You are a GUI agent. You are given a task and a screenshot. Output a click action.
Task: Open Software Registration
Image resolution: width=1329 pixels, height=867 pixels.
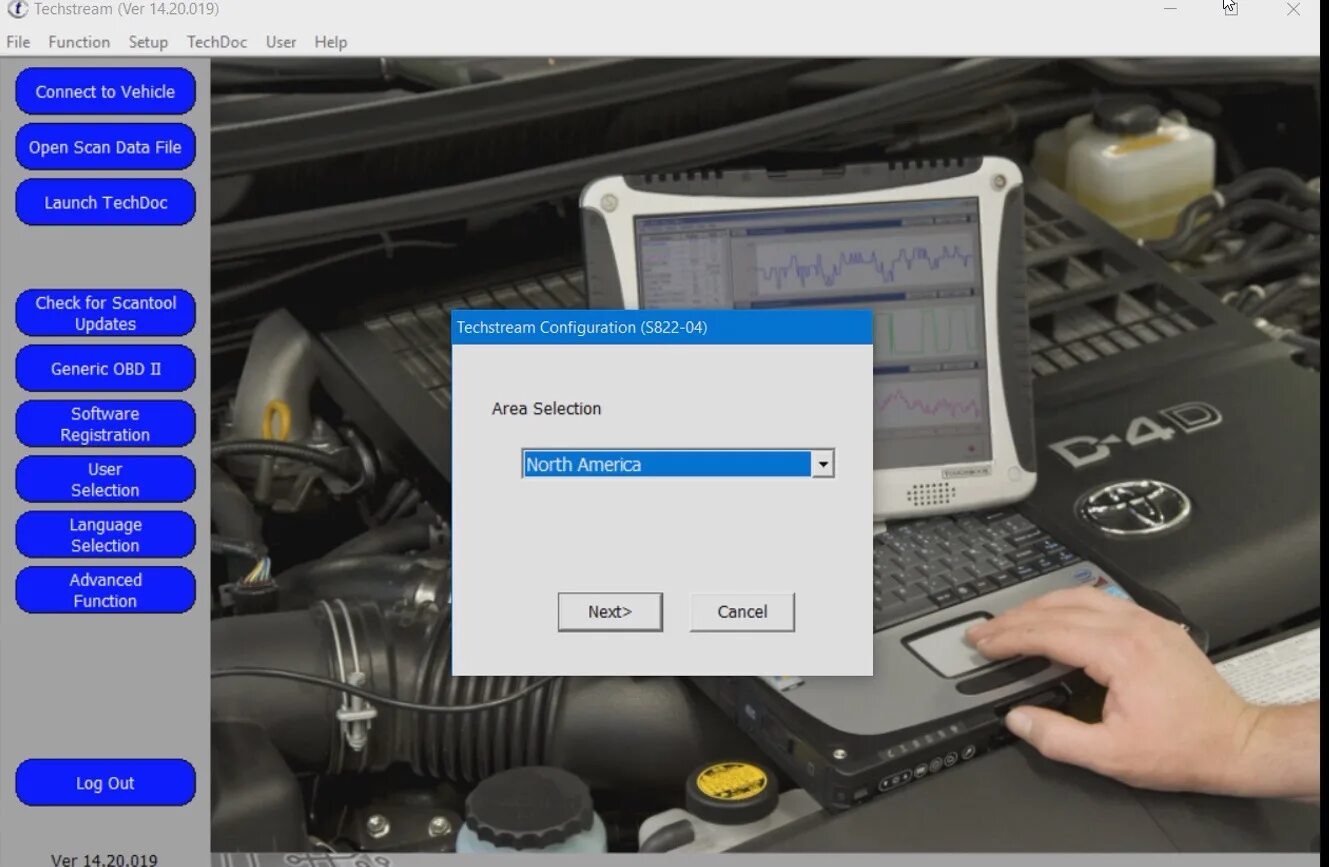[x=105, y=424]
